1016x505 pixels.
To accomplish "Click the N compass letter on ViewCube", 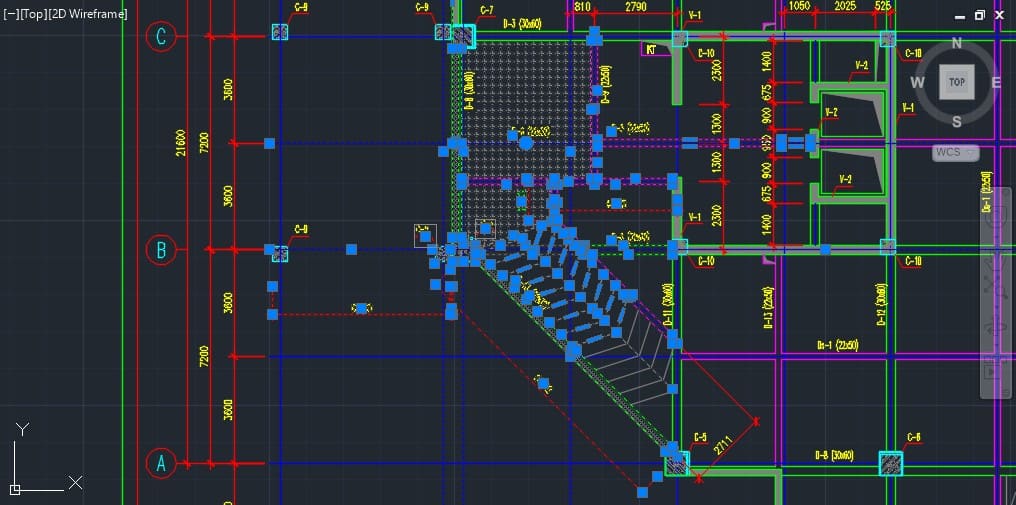I will (957, 43).
